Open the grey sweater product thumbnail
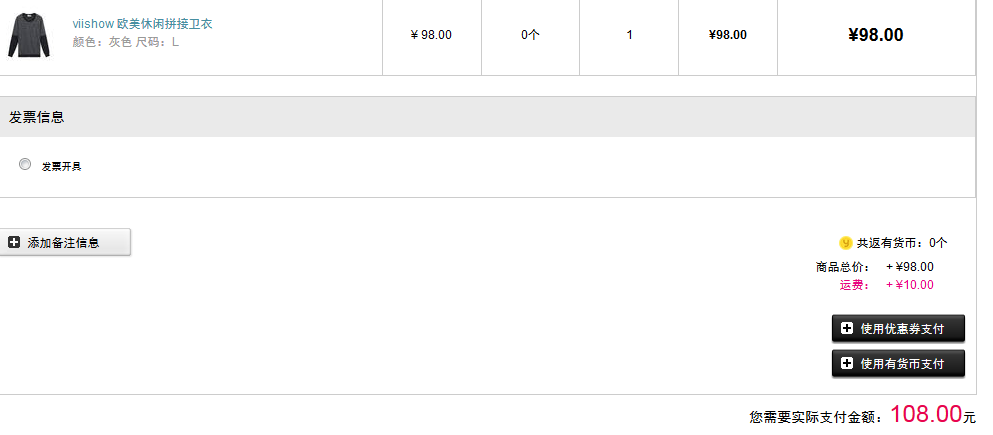This screenshot has width=993, height=435. pyautogui.click(x=29, y=35)
